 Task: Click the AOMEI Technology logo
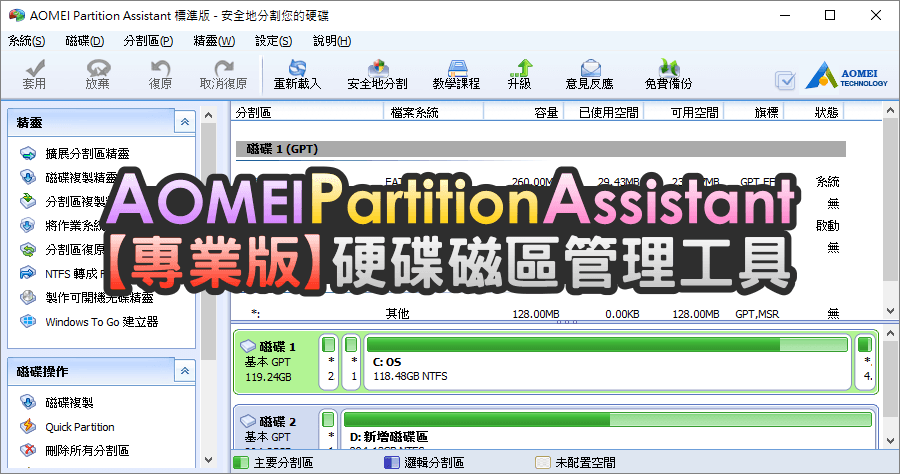click(x=846, y=76)
